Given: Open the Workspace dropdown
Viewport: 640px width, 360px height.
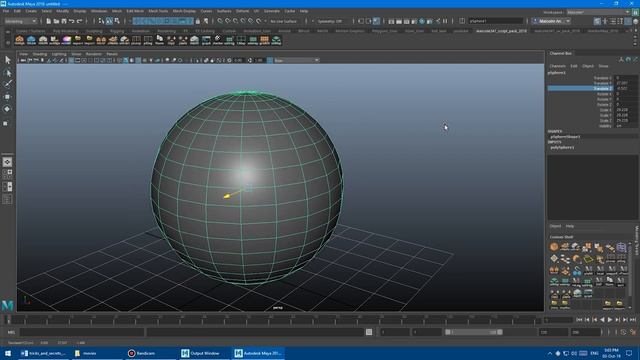Looking at the screenshot, I should 598,12.
